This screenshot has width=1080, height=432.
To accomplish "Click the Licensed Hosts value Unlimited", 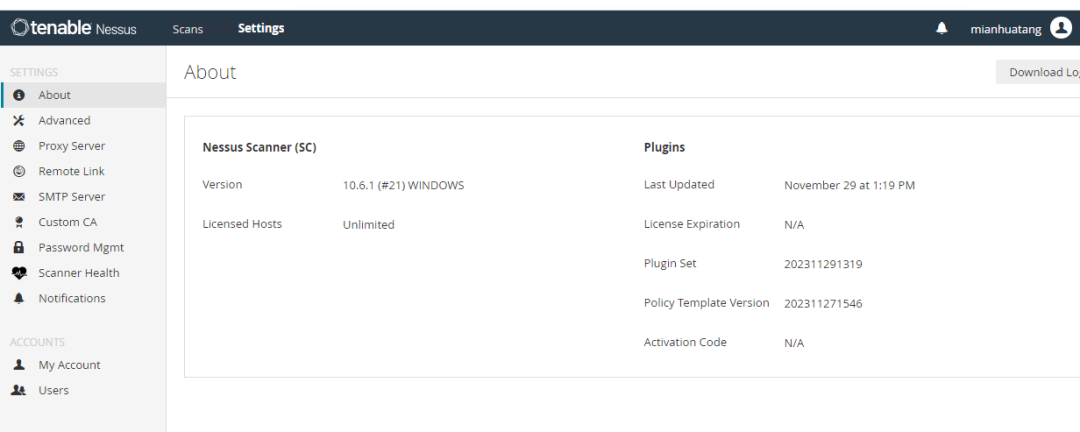I will [368, 225].
